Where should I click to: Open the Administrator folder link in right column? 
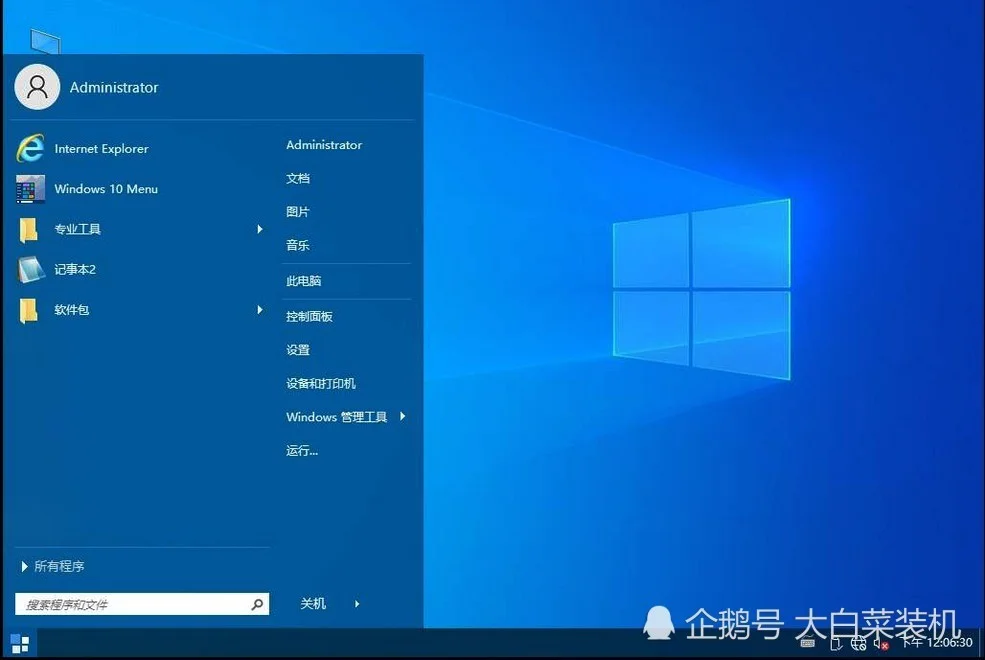point(324,145)
